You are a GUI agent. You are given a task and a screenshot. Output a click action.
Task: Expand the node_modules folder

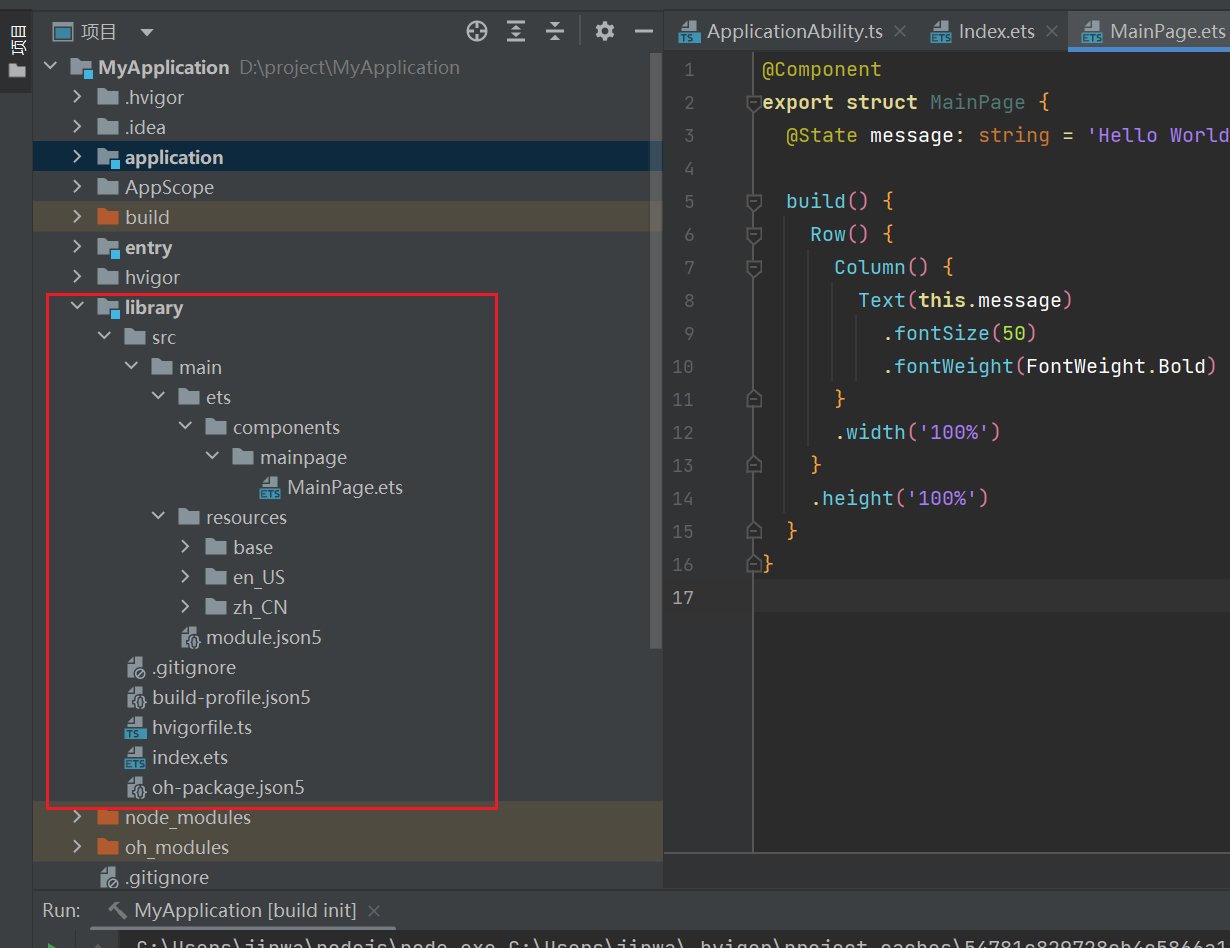(77, 817)
